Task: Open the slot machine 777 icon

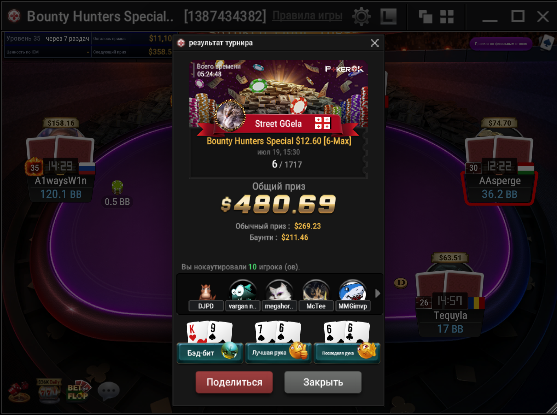Action: (x=49, y=391)
